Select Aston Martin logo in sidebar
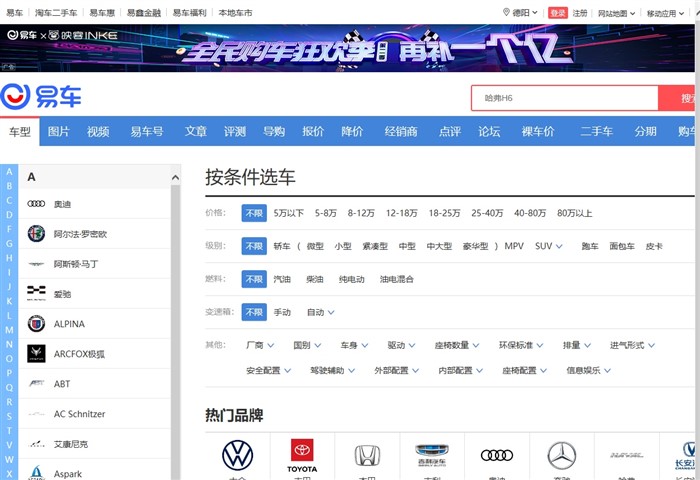700x480 pixels. (36, 264)
